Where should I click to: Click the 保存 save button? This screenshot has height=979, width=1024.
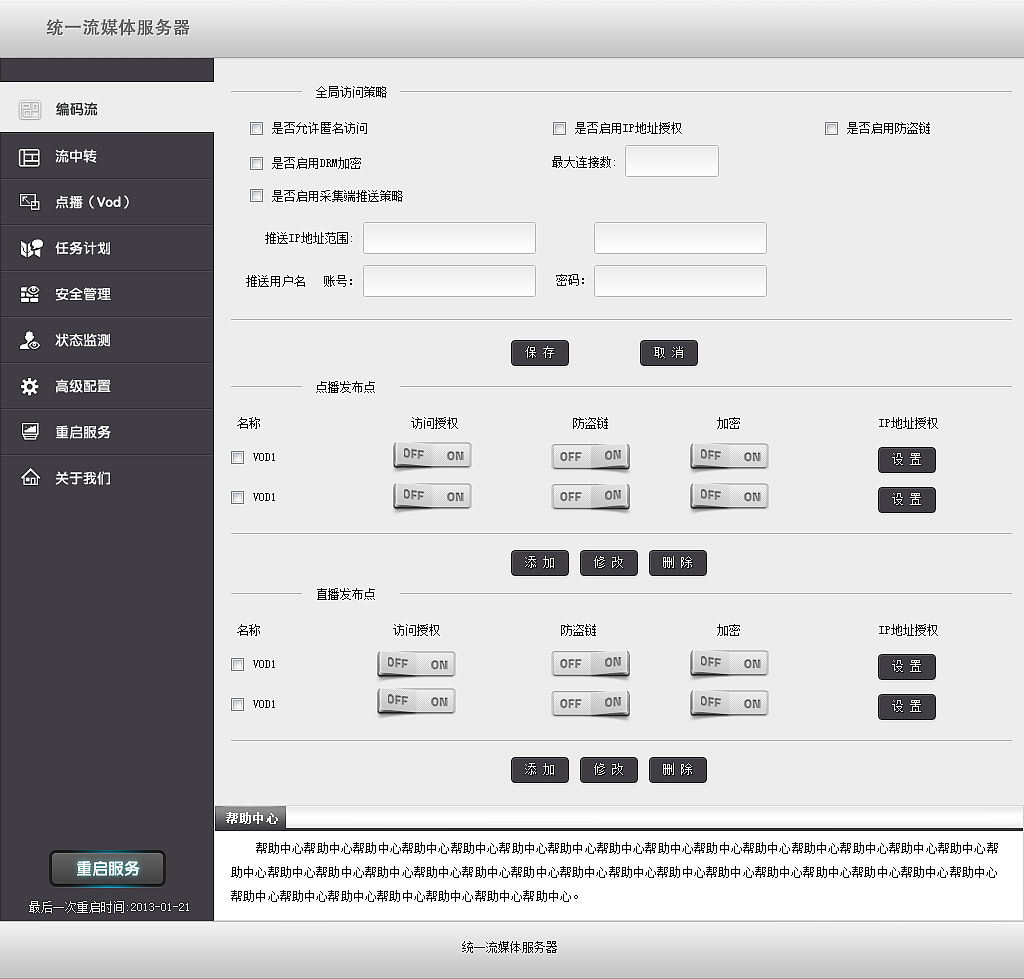click(x=539, y=352)
